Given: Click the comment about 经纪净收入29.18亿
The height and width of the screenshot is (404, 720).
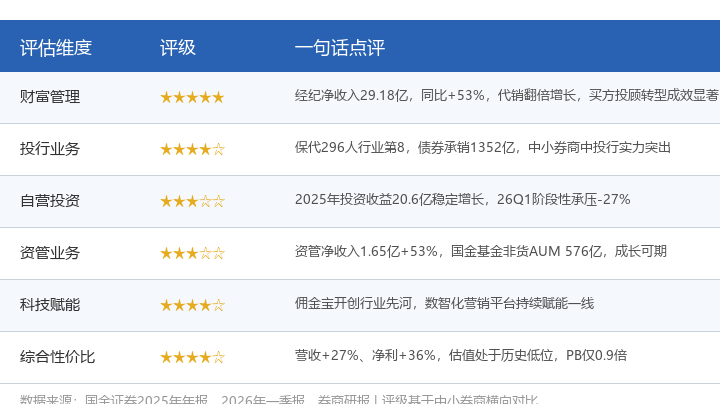Looking at the screenshot, I should pos(507,95).
